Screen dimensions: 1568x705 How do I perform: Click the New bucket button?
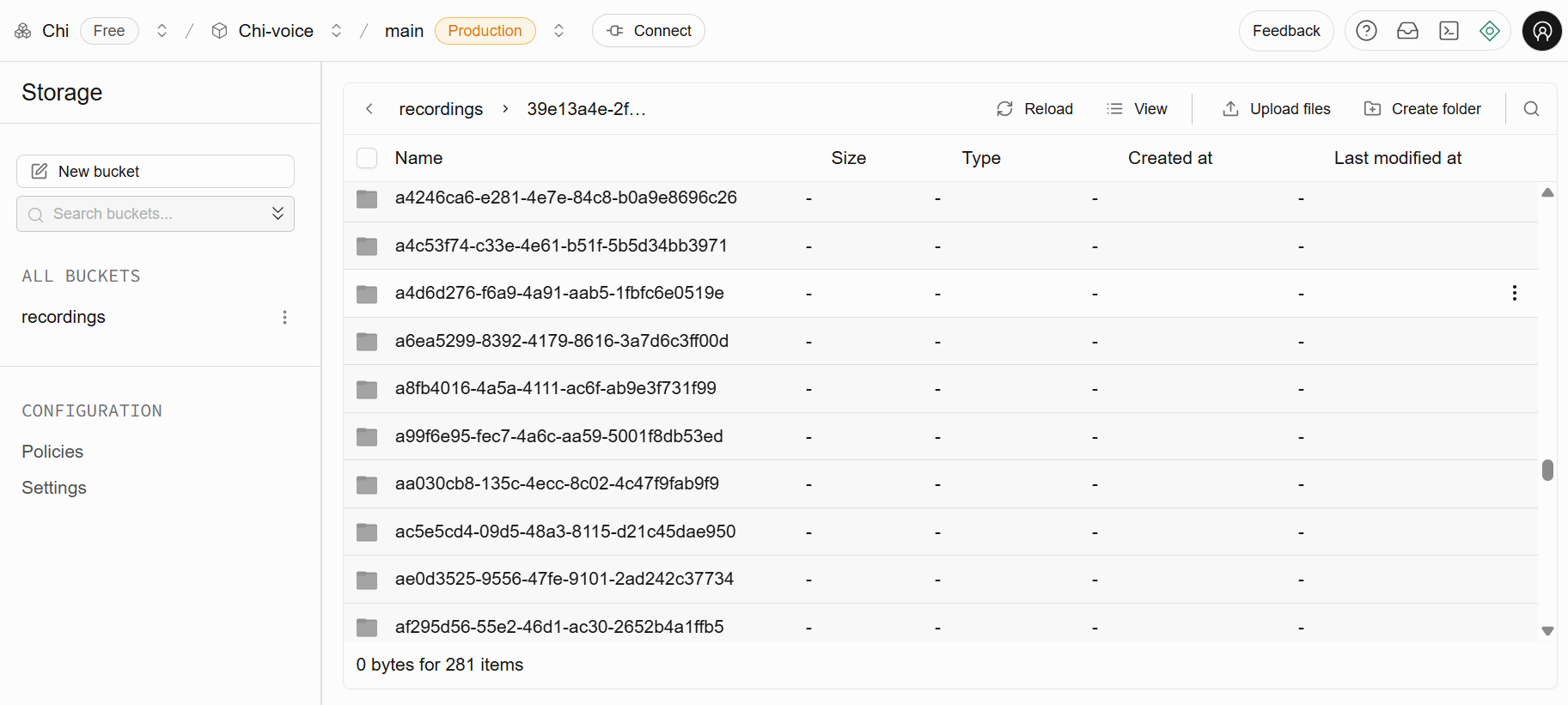(156, 171)
